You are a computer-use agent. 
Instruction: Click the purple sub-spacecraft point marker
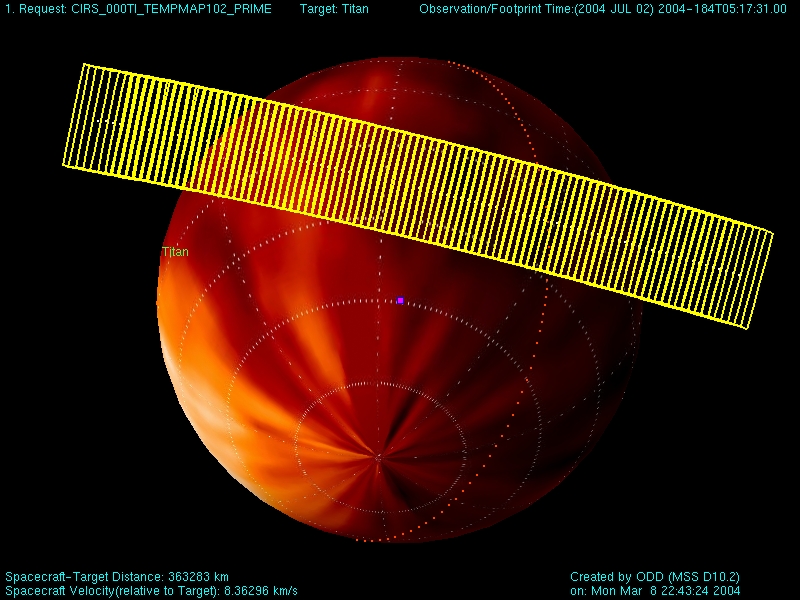click(401, 301)
